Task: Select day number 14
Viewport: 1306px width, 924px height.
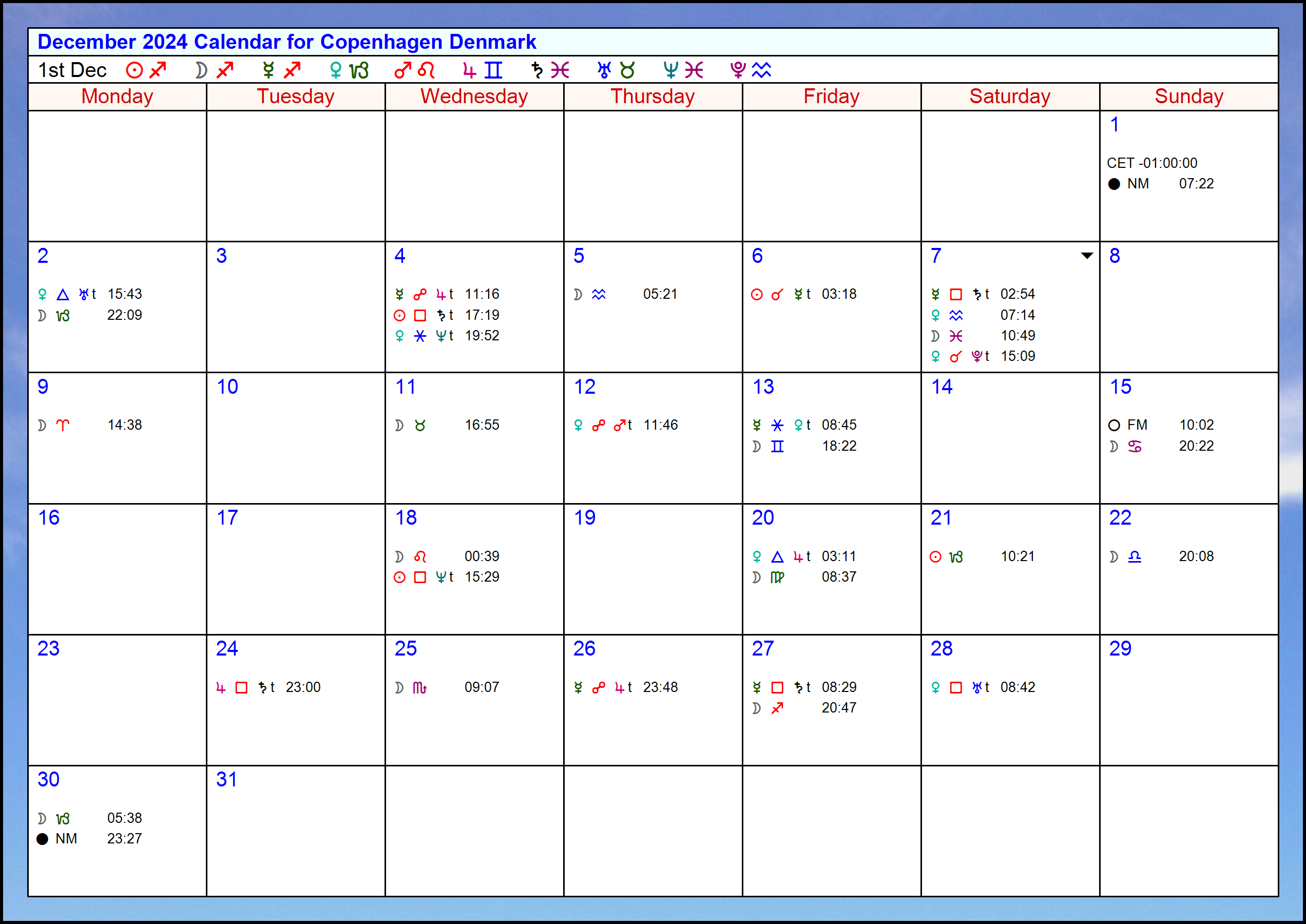Action: [942, 387]
